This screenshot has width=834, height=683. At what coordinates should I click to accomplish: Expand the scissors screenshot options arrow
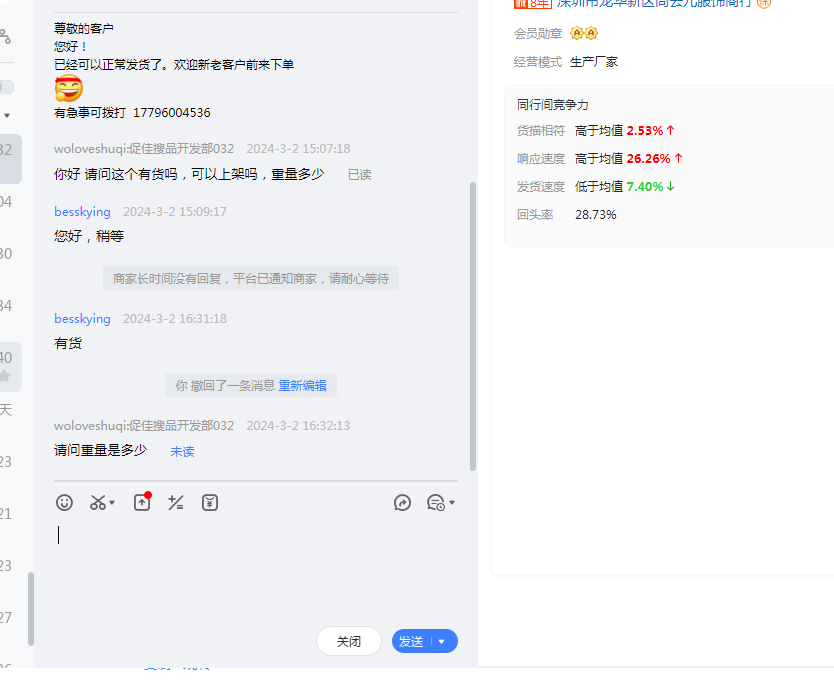click(x=112, y=503)
